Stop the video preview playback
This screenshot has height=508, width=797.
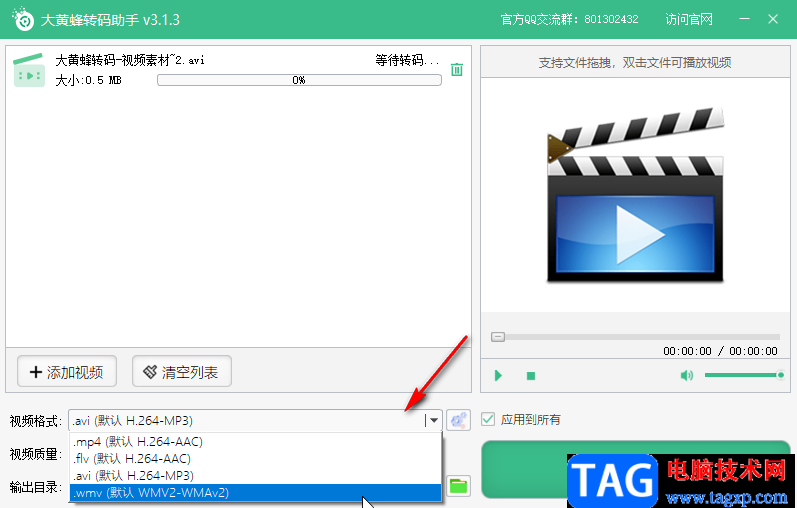click(531, 376)
